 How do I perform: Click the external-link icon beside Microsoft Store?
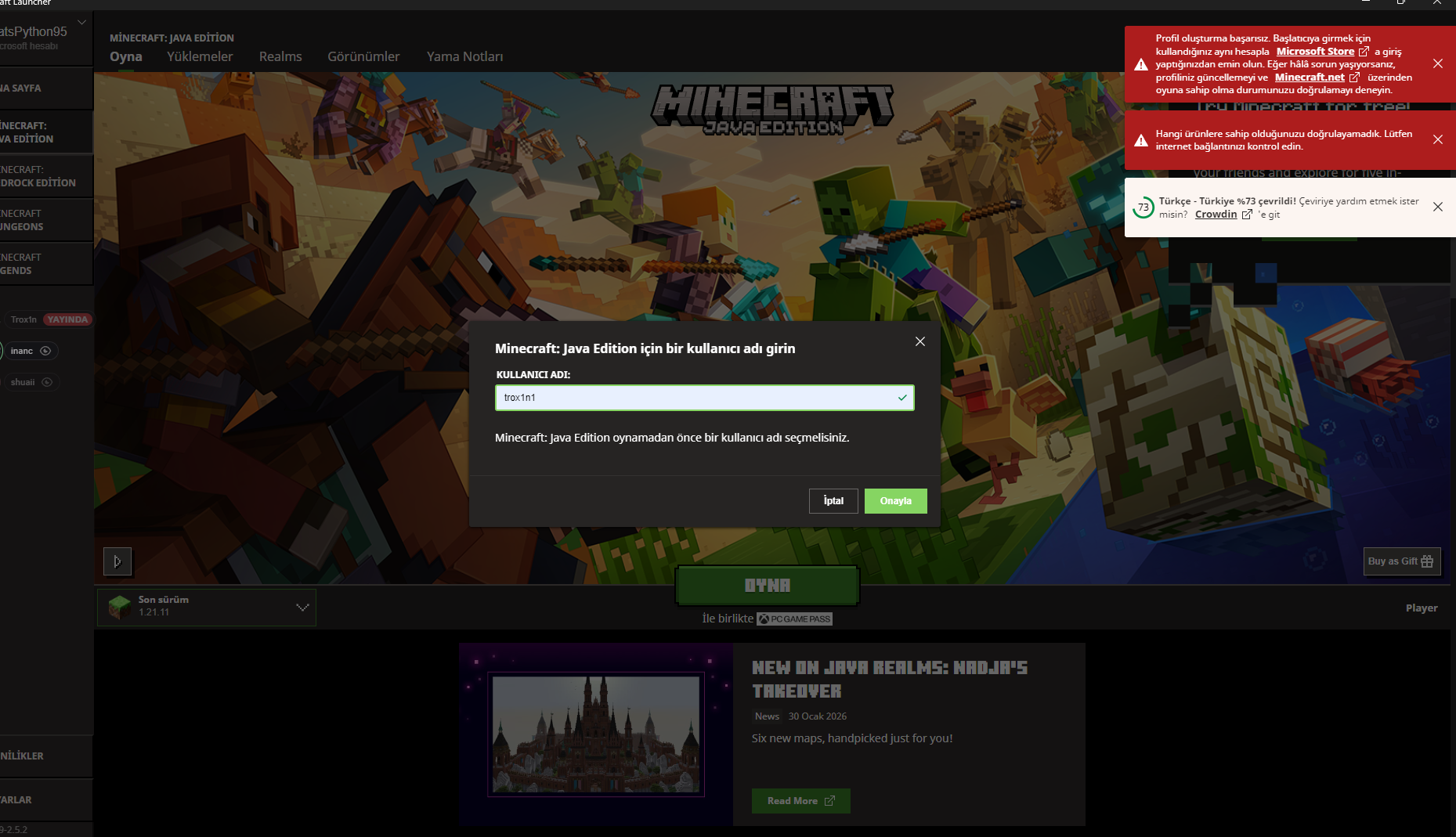(1364, 51)
